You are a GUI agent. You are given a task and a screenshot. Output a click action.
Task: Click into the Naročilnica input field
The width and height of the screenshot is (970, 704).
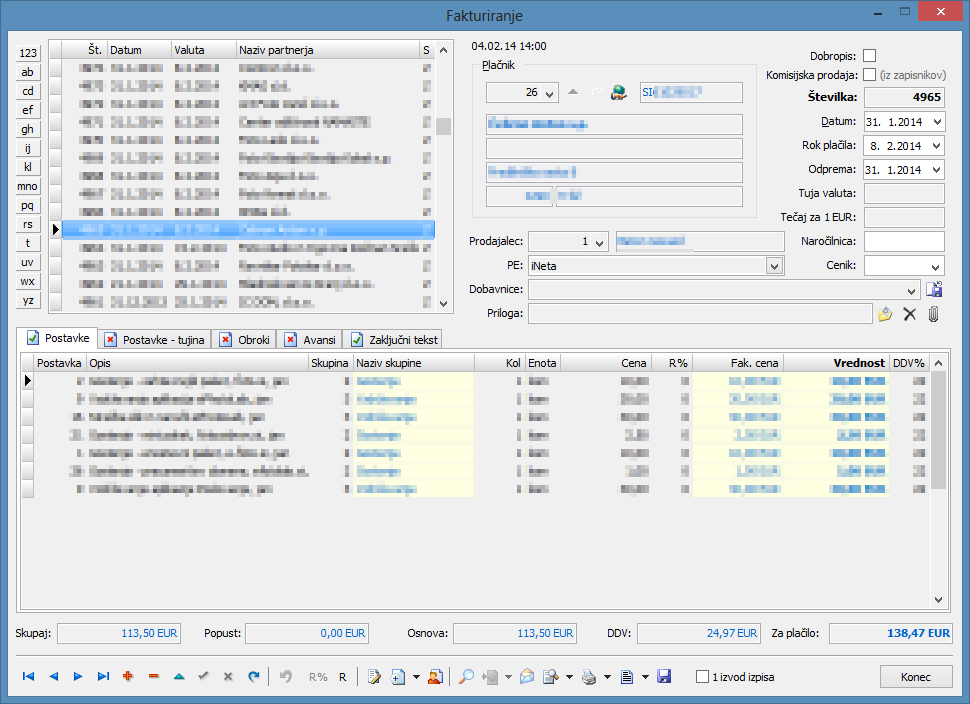click(904, 241)
